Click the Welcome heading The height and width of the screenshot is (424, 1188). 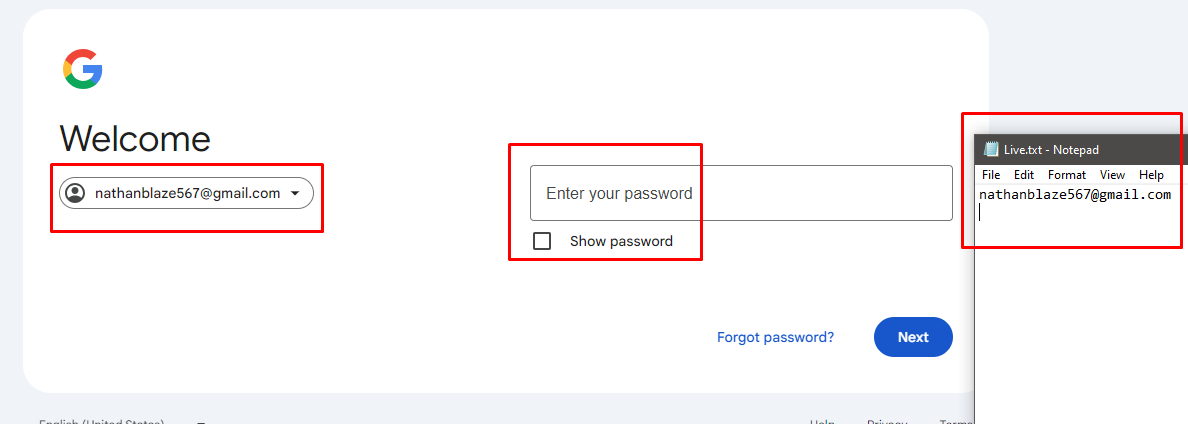pos(135,139)
